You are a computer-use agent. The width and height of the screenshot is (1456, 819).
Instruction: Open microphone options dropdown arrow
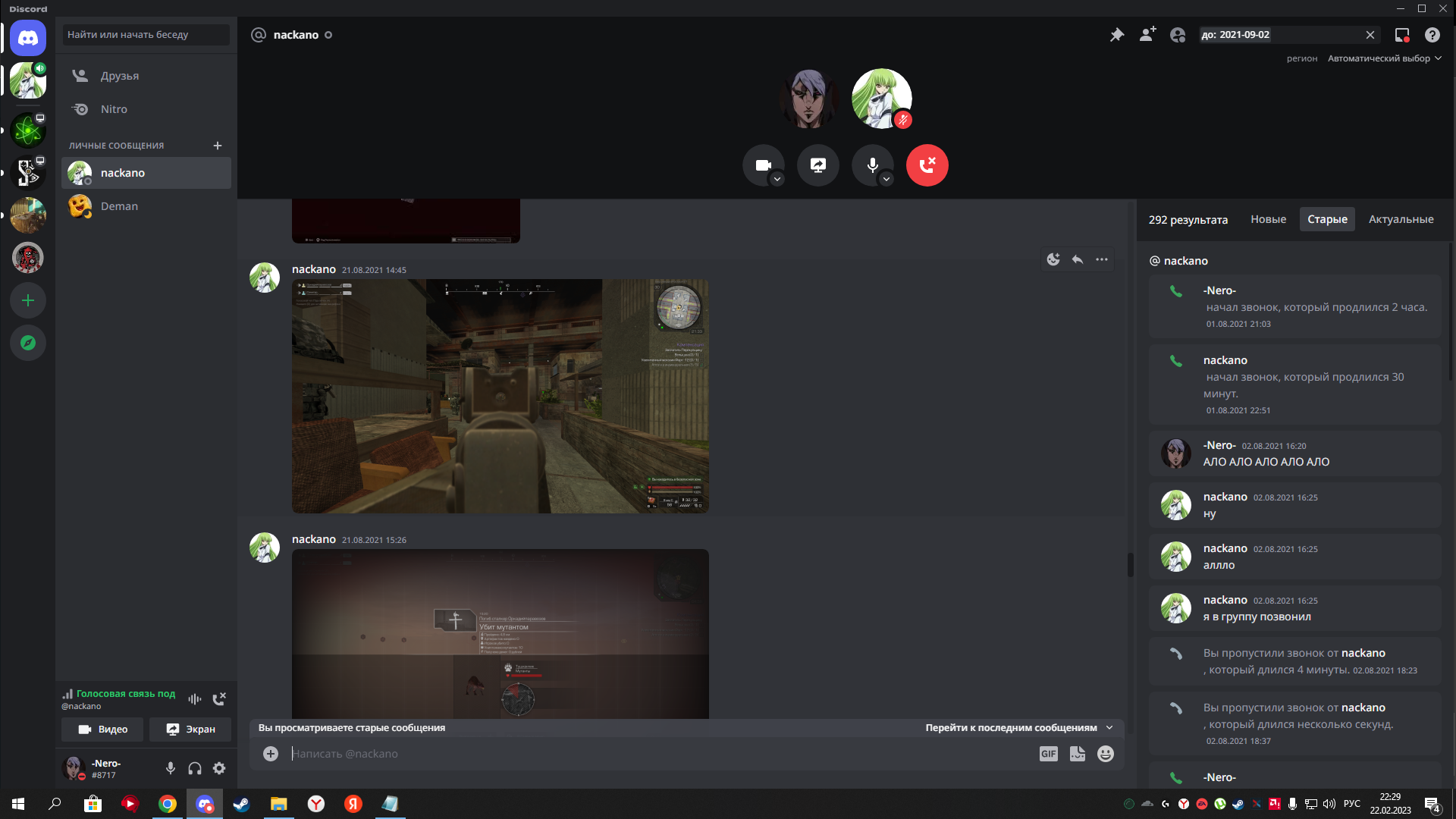coord(886,180)
